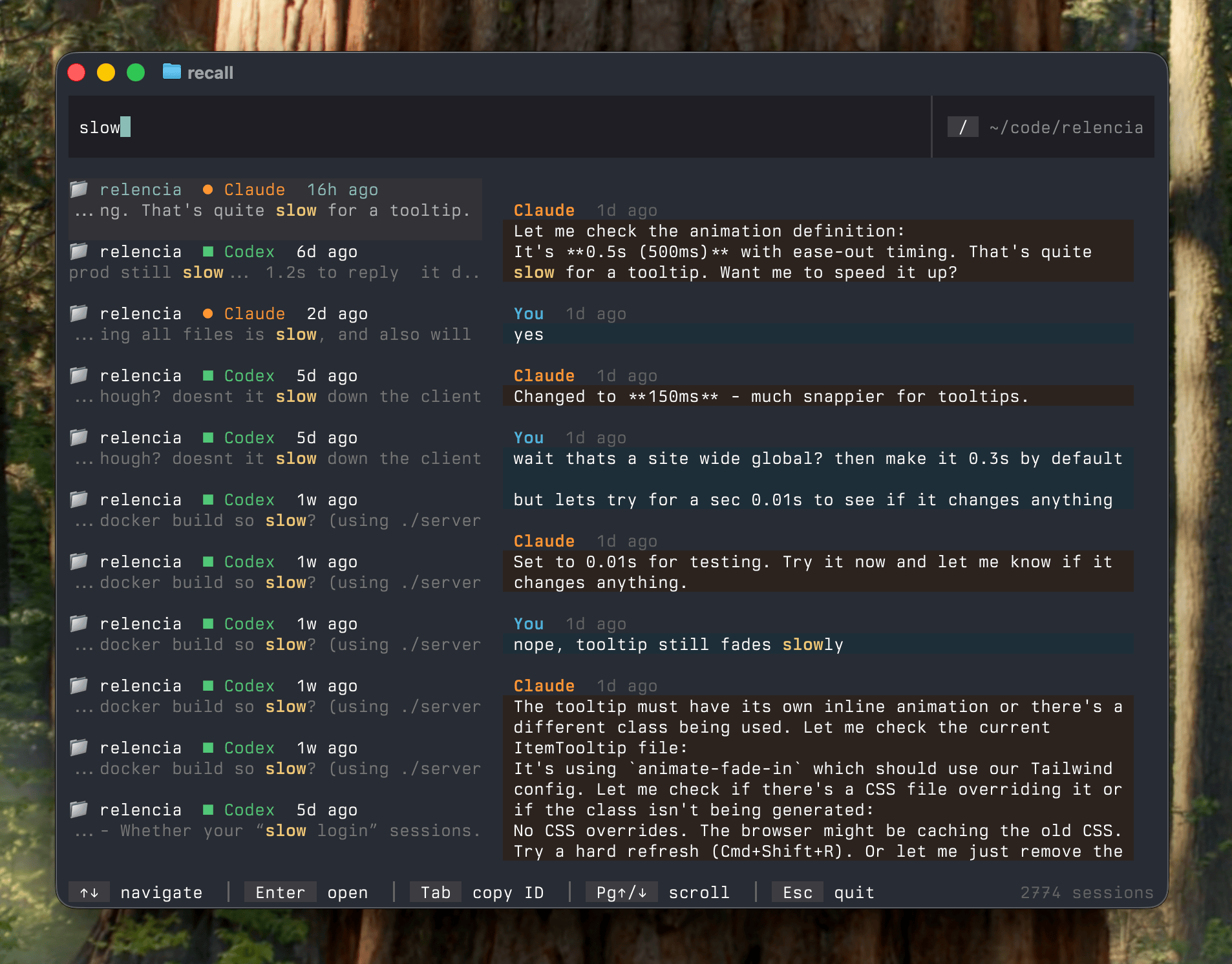Click the Claude dot on the 2d ago session

[x=208, y=313]
